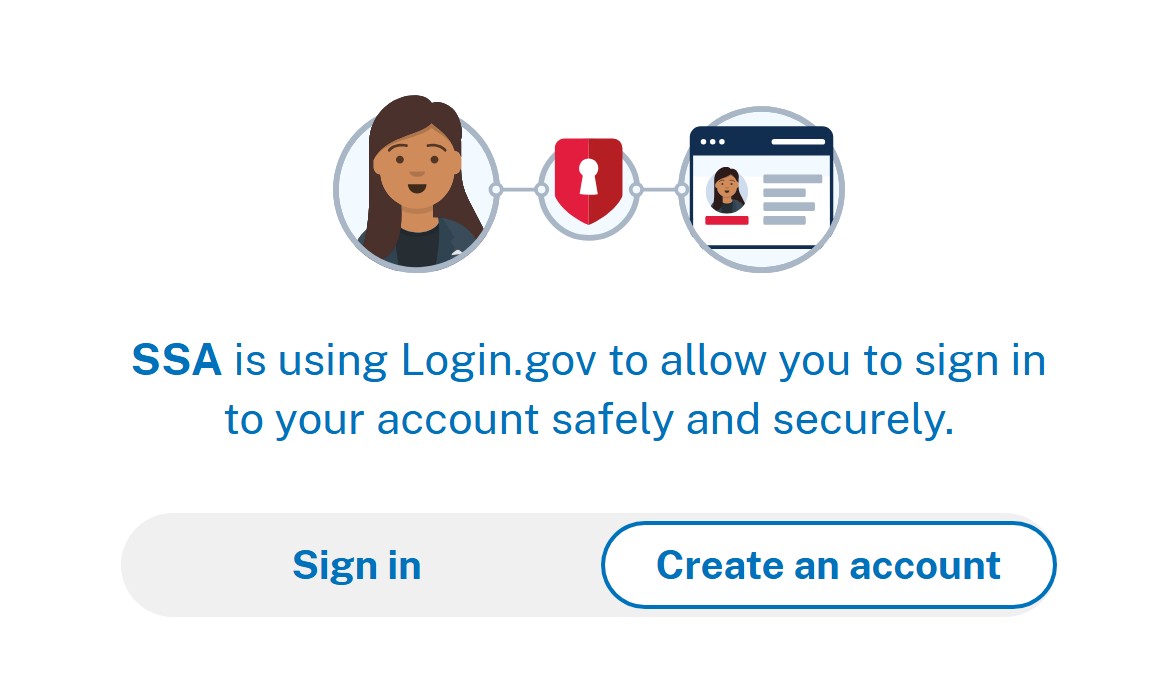Click the white keyhole inside the shield
This screenshot has height=673, width=1149.
coord(588,177)
